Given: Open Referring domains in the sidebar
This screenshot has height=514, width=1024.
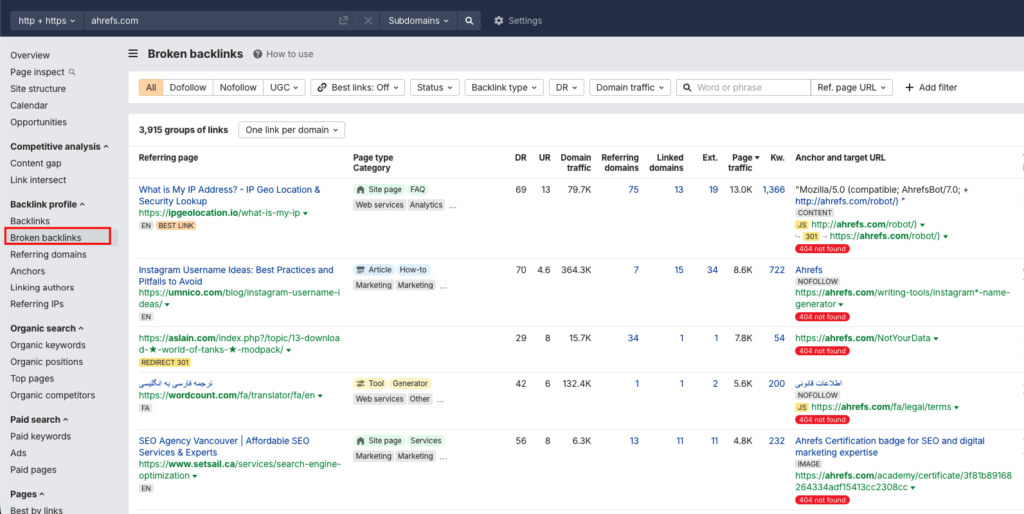Looking at the screenshot, I should point(48,255).
